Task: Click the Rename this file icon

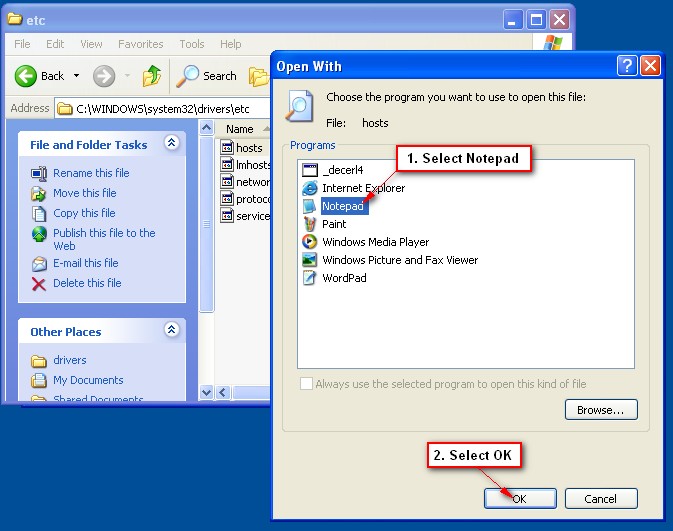Action: coord(39,173)
